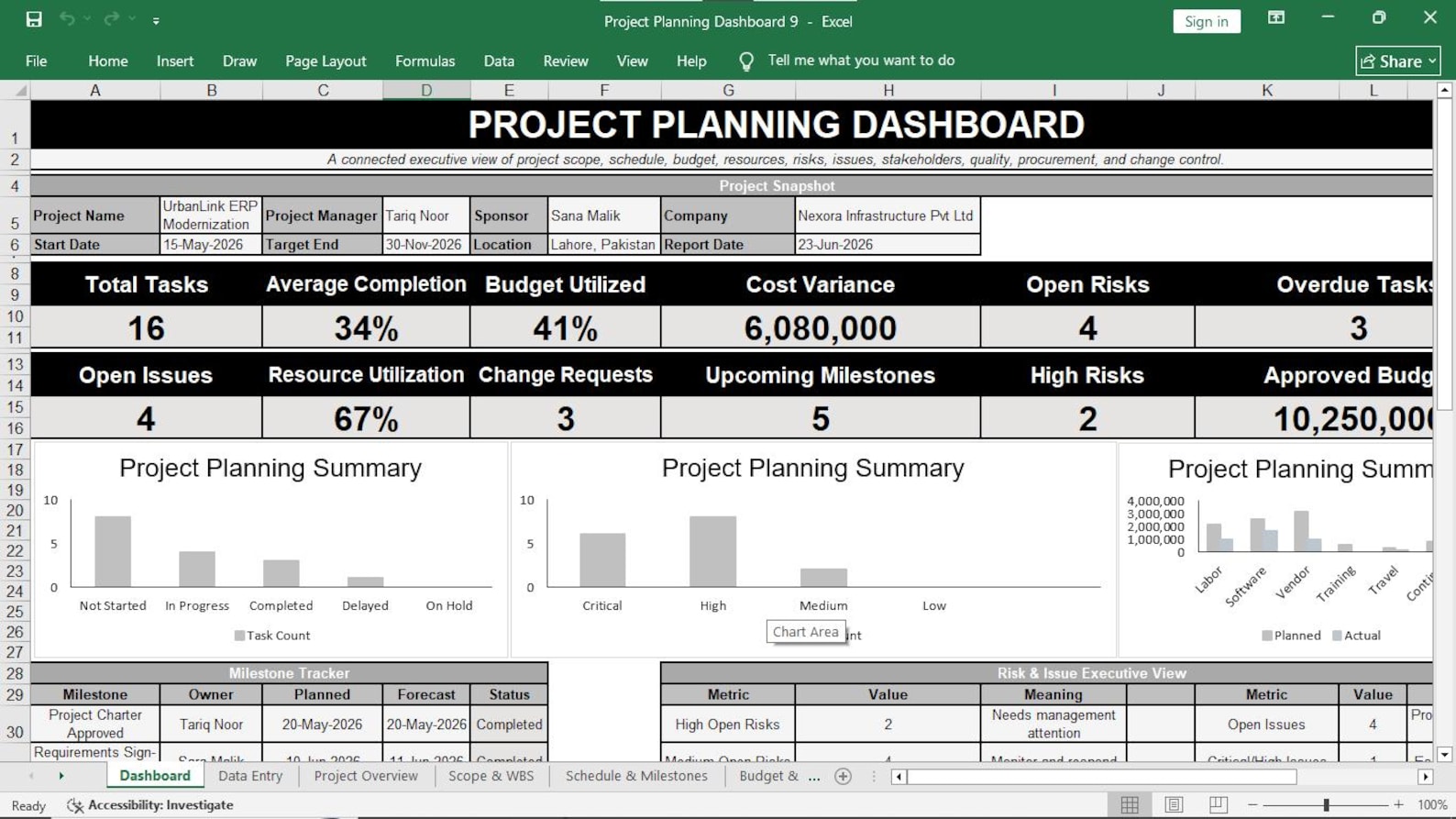The width and height of the screenshot is (1456, 819).
Task: Open the Draw ribbon tab
Action: pos(239,61)
